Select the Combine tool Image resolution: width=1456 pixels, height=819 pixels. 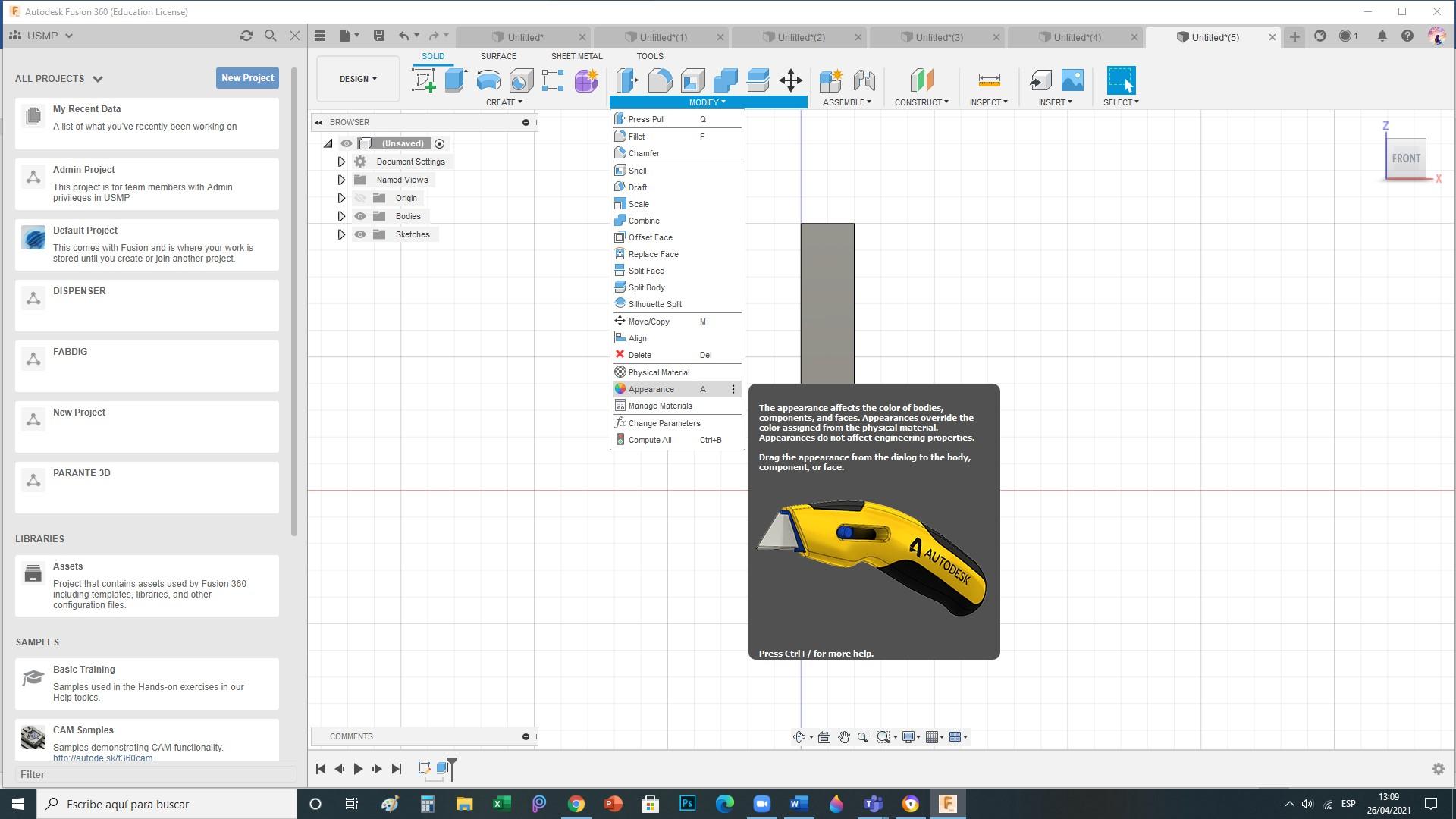pyautogui.click(x=644, y=220)
